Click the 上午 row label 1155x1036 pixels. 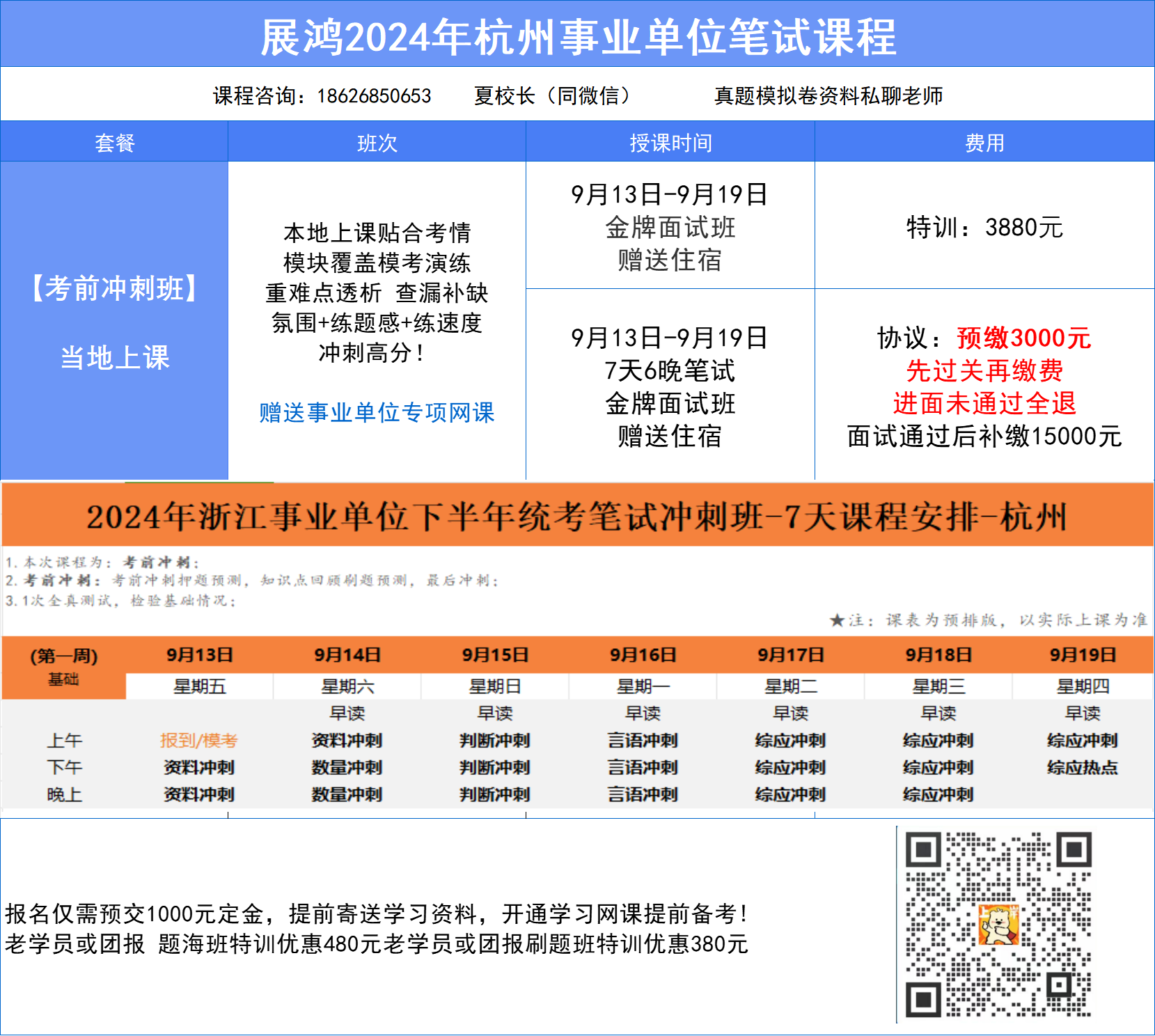pos(64,740)
